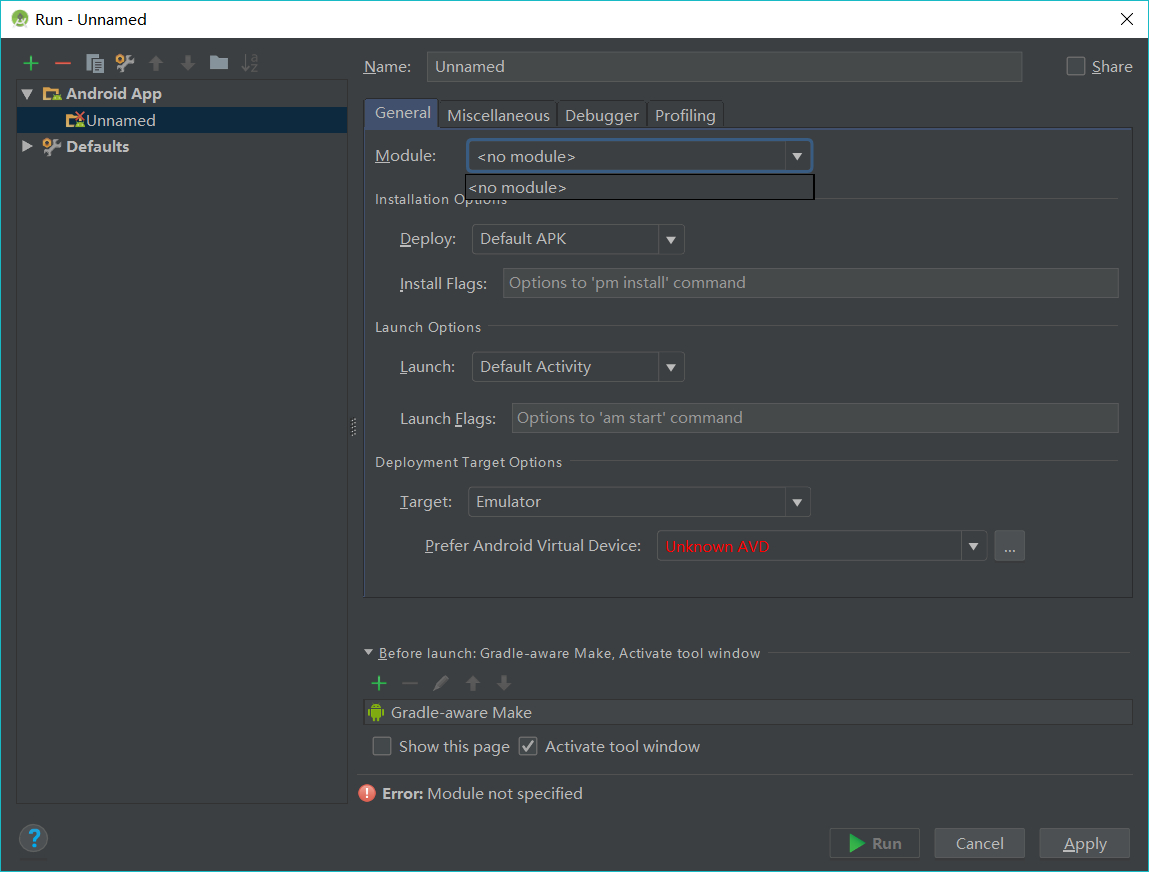This screenshot has height=872, width=1149.
Task: Open edit defaults wrench icon
Action: pos(125,63)
